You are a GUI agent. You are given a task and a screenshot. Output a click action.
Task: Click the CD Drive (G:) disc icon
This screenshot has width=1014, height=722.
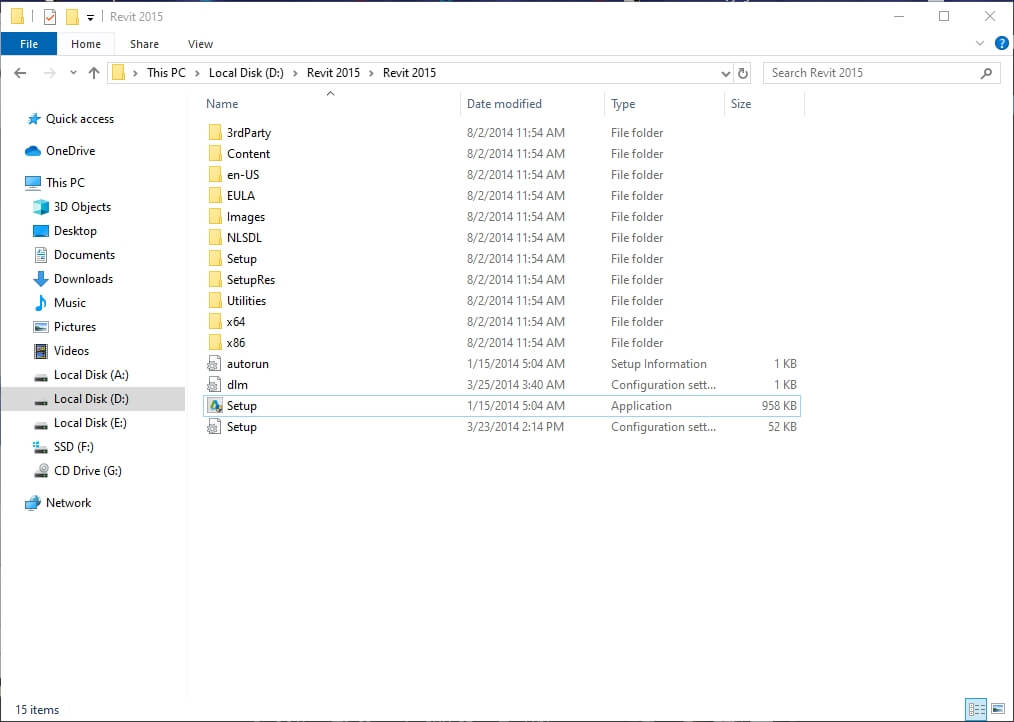point(41,471)
